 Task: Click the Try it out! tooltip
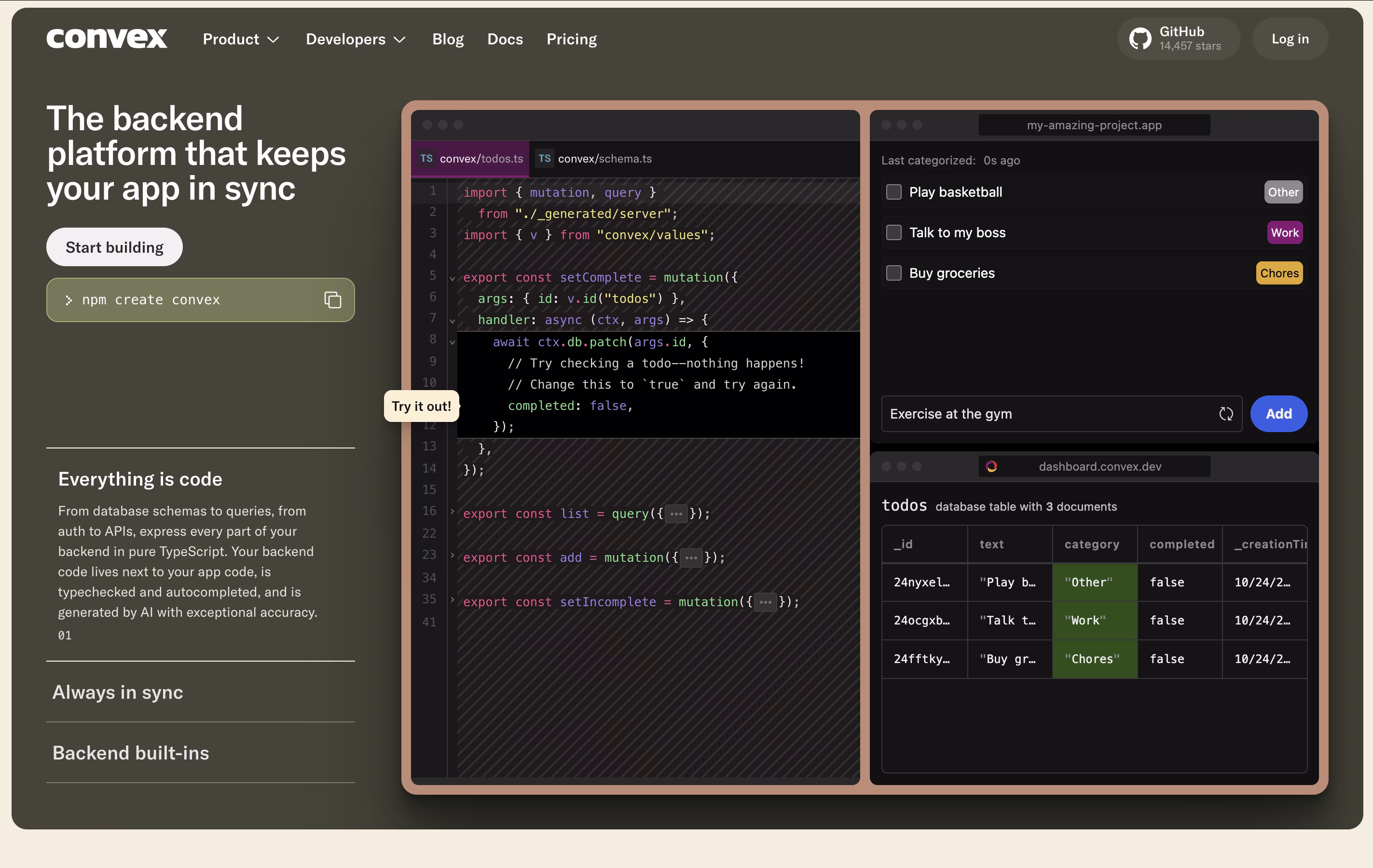(x=421, y=406)
